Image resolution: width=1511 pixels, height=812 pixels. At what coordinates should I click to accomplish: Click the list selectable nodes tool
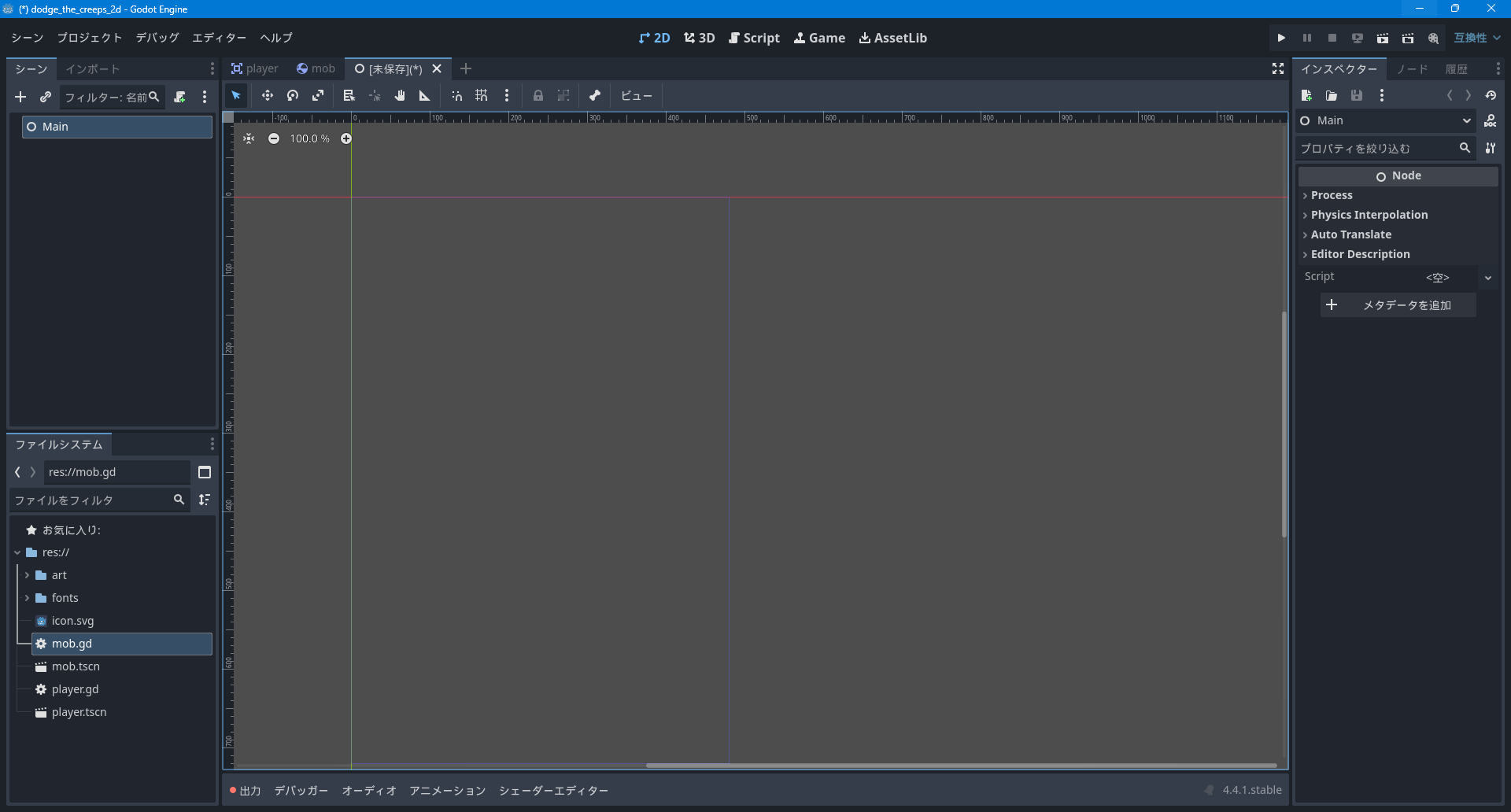pyautogui.click(x=349, y=96)
